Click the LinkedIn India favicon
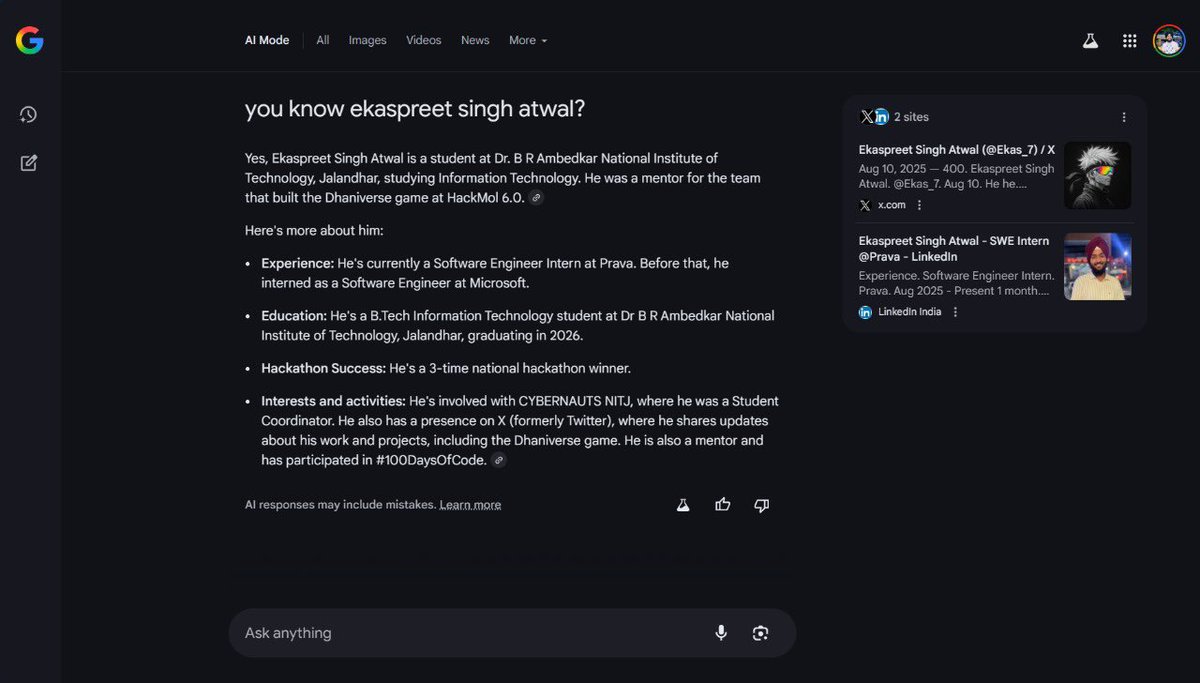The width and height of the screenshot is (1200, 683). tap(865, 312)
